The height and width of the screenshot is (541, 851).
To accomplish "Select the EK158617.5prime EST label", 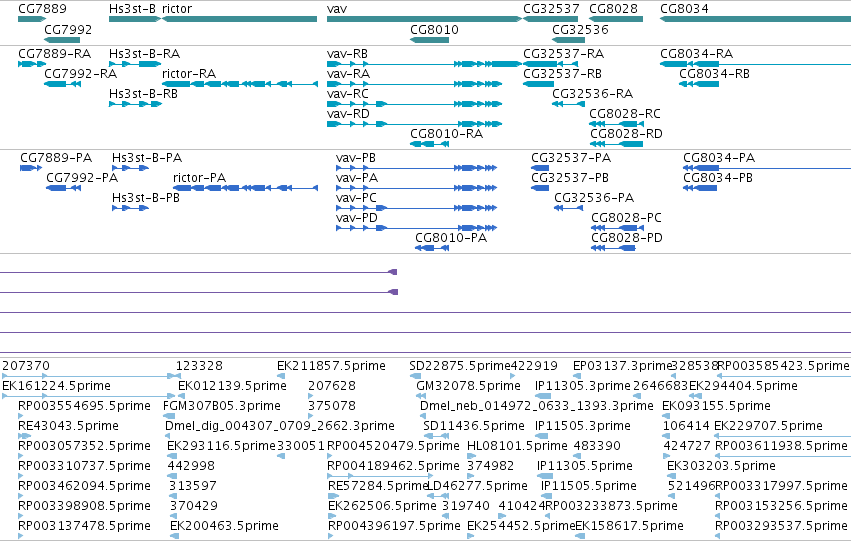I will [630, 526].
